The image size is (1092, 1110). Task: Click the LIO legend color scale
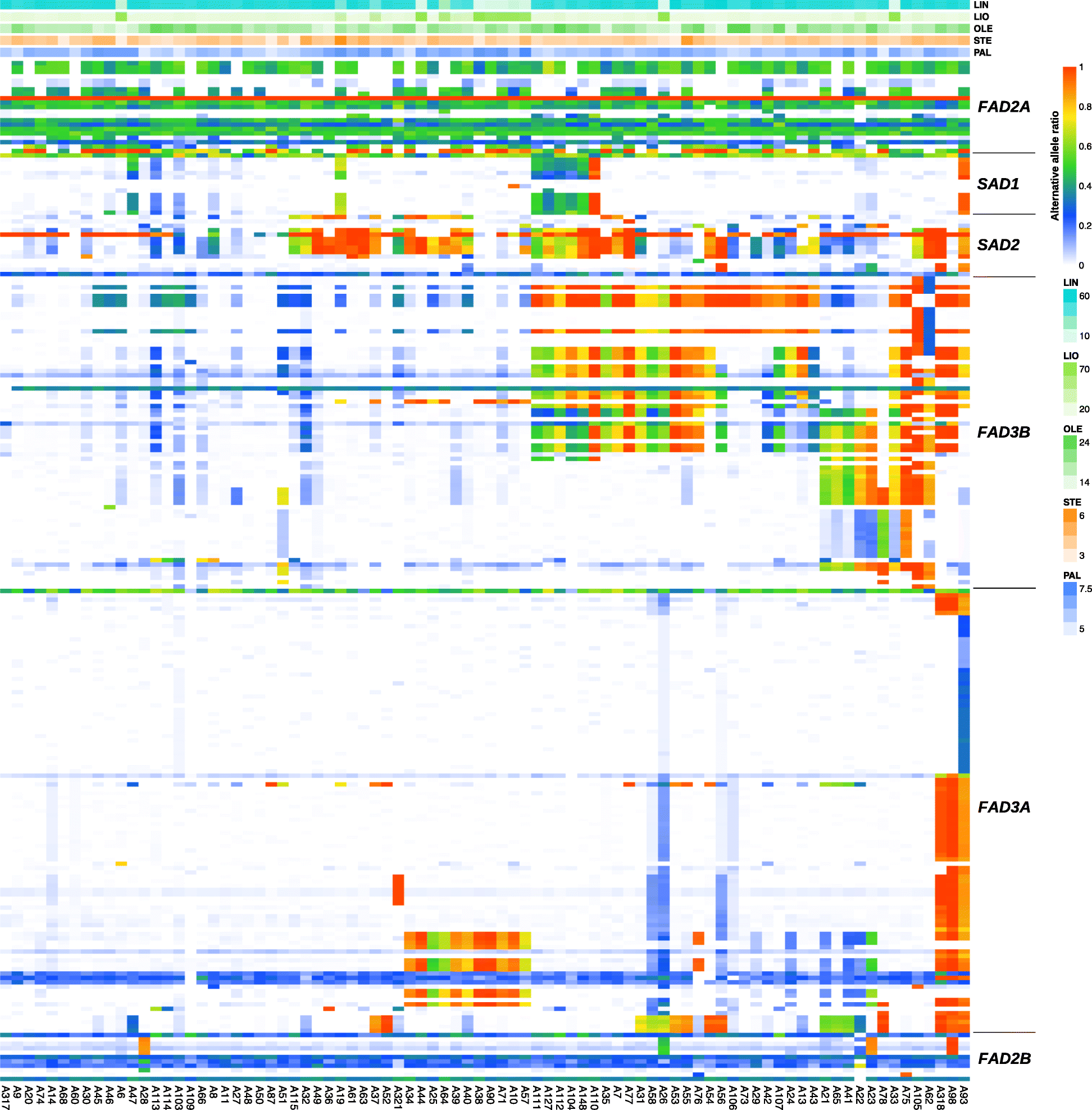1070,389
